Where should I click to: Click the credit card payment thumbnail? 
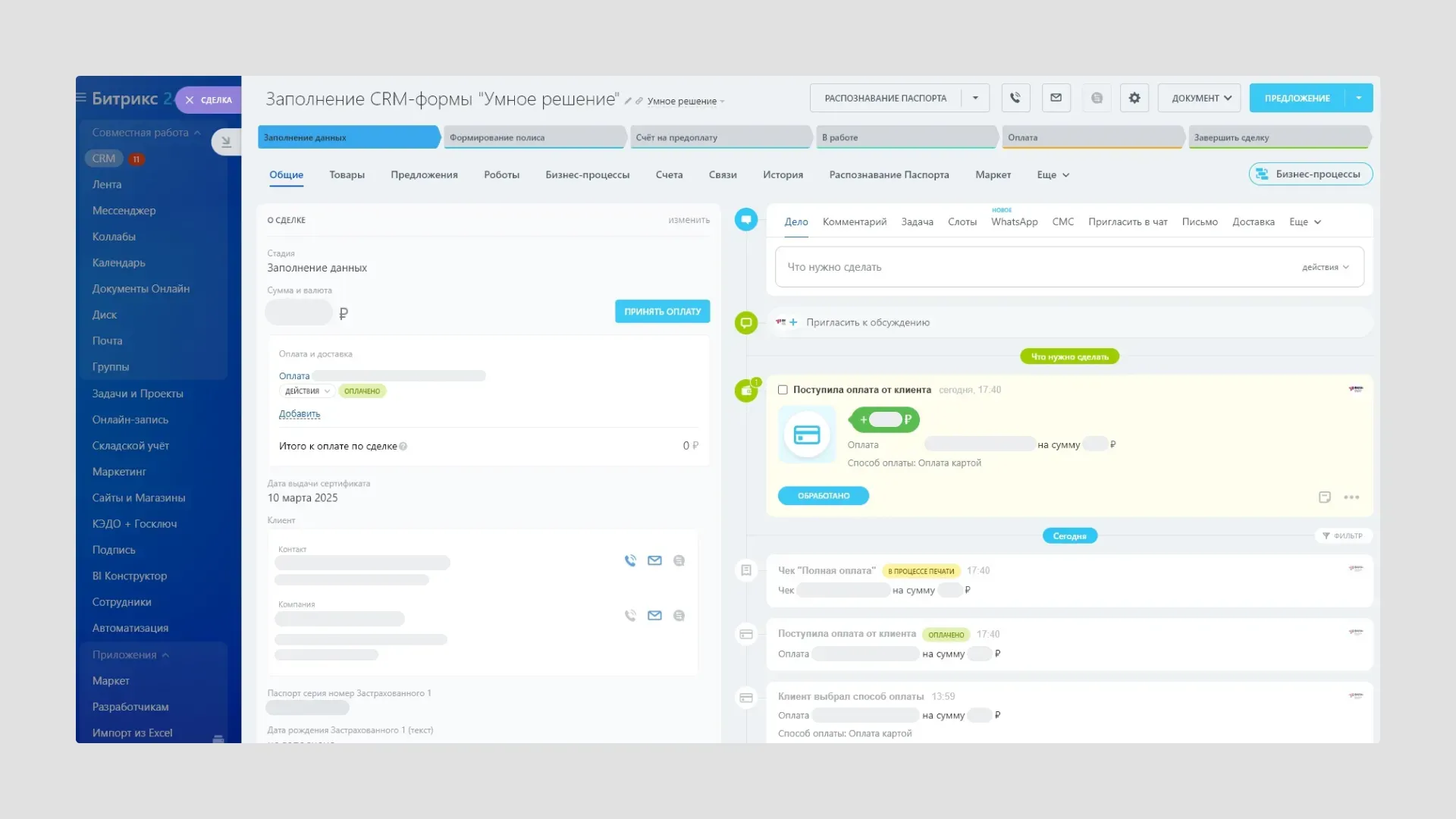coord(807,435)
